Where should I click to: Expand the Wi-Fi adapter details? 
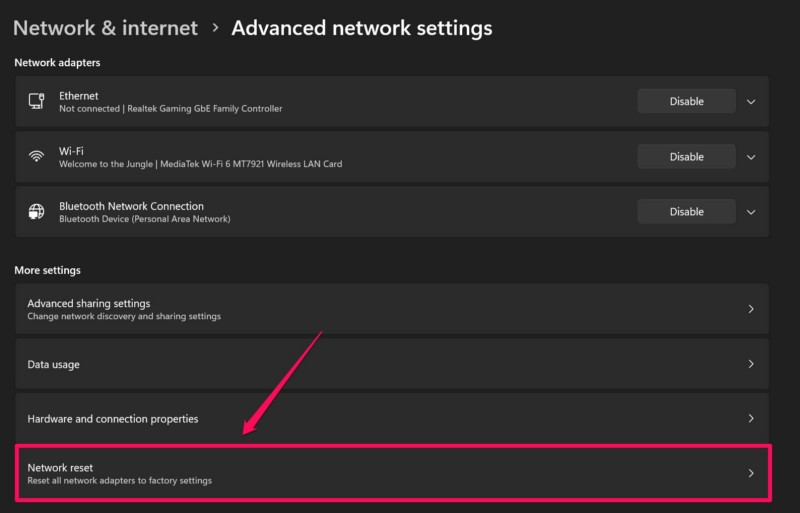tap(751, 156)
